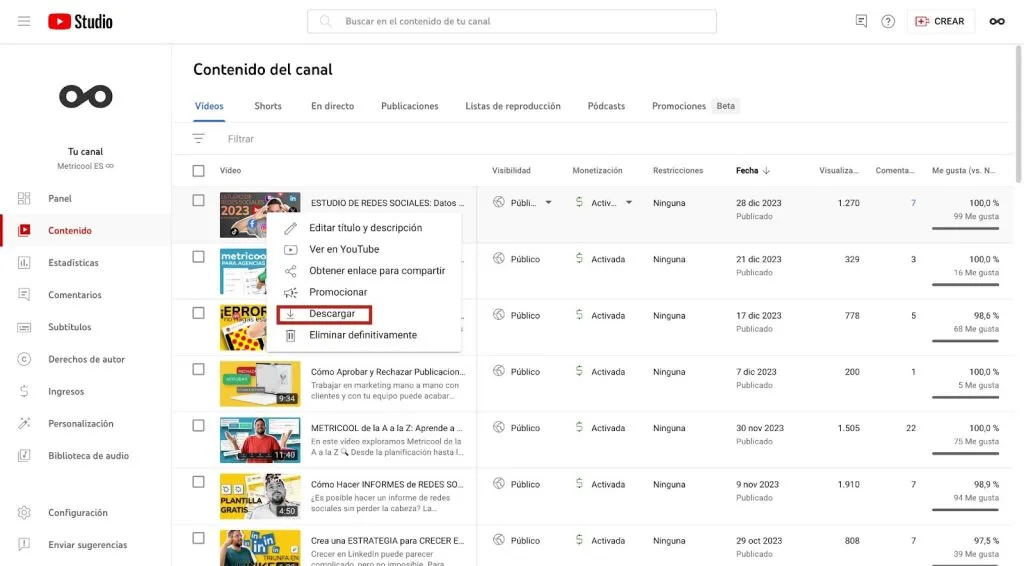Check the box for the first video row
The height and width of the screenshot is (566, 1024).
[x=198, y=201]
